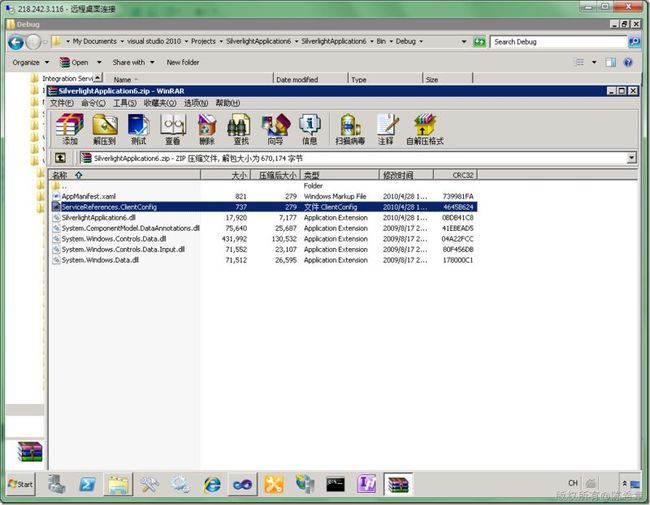Open Internet Explorer from the taskbar
The image size is (650, 505).
tap(212, 484)
